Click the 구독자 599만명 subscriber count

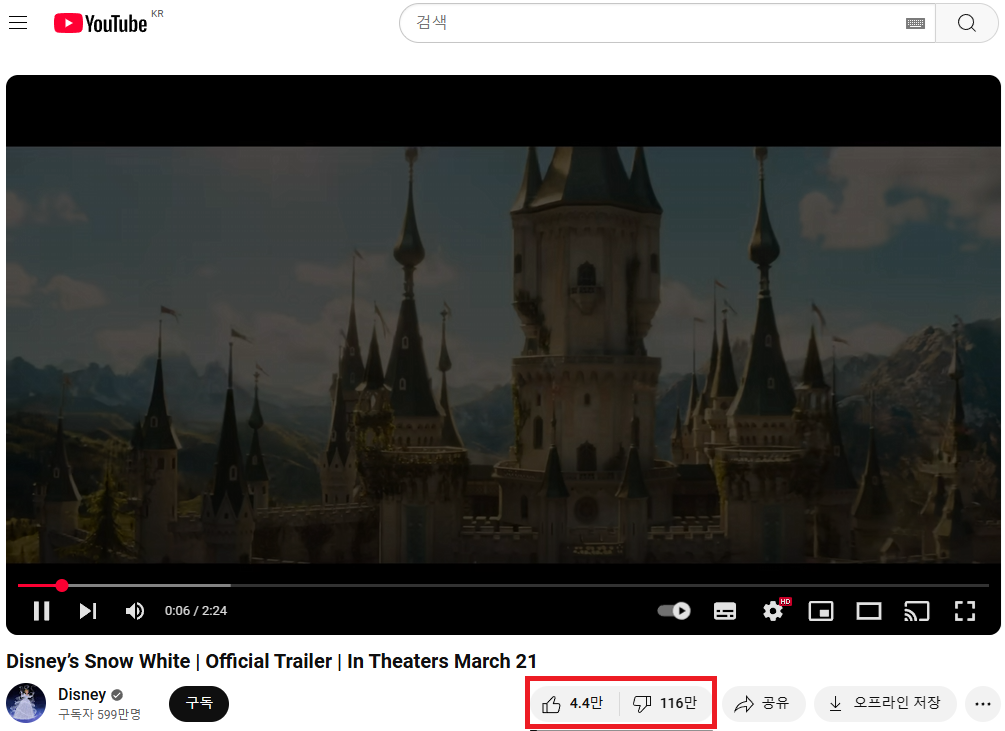click(99, 714)
